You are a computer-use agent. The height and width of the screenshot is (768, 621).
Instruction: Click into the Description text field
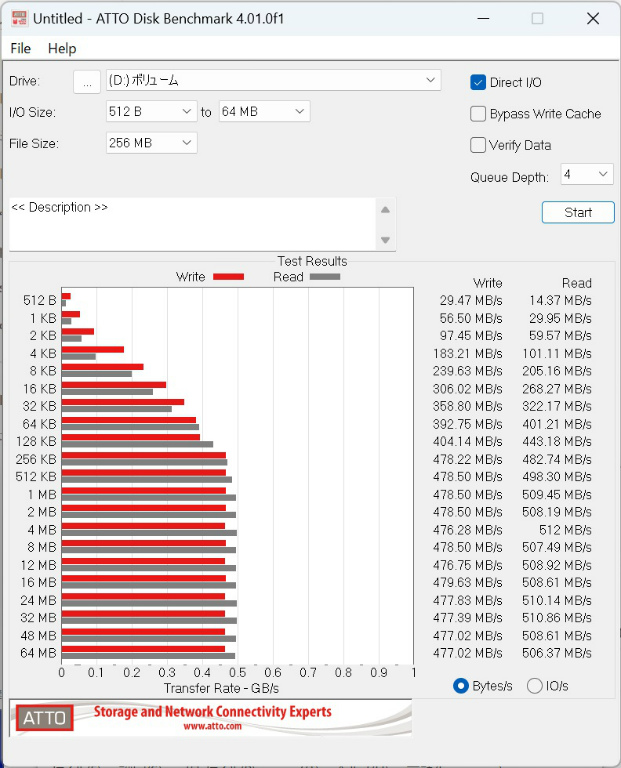(192, 224)
